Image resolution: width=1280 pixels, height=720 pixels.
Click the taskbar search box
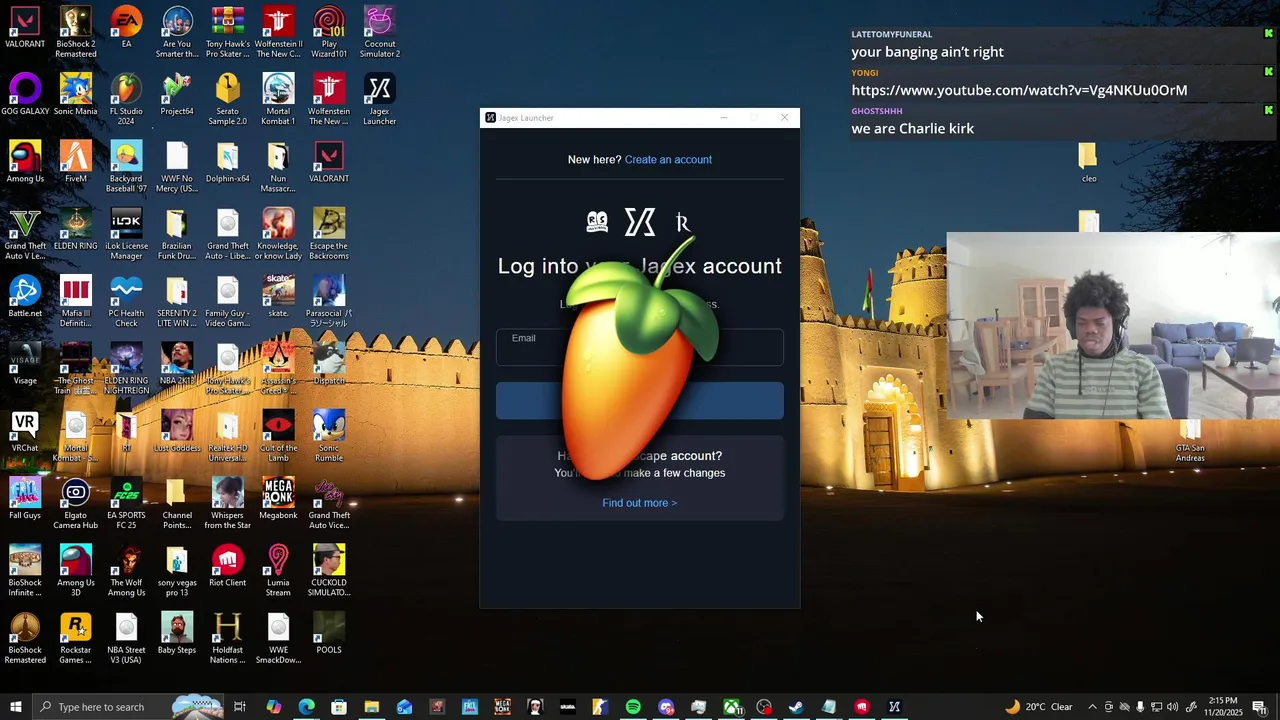[128, 707]
